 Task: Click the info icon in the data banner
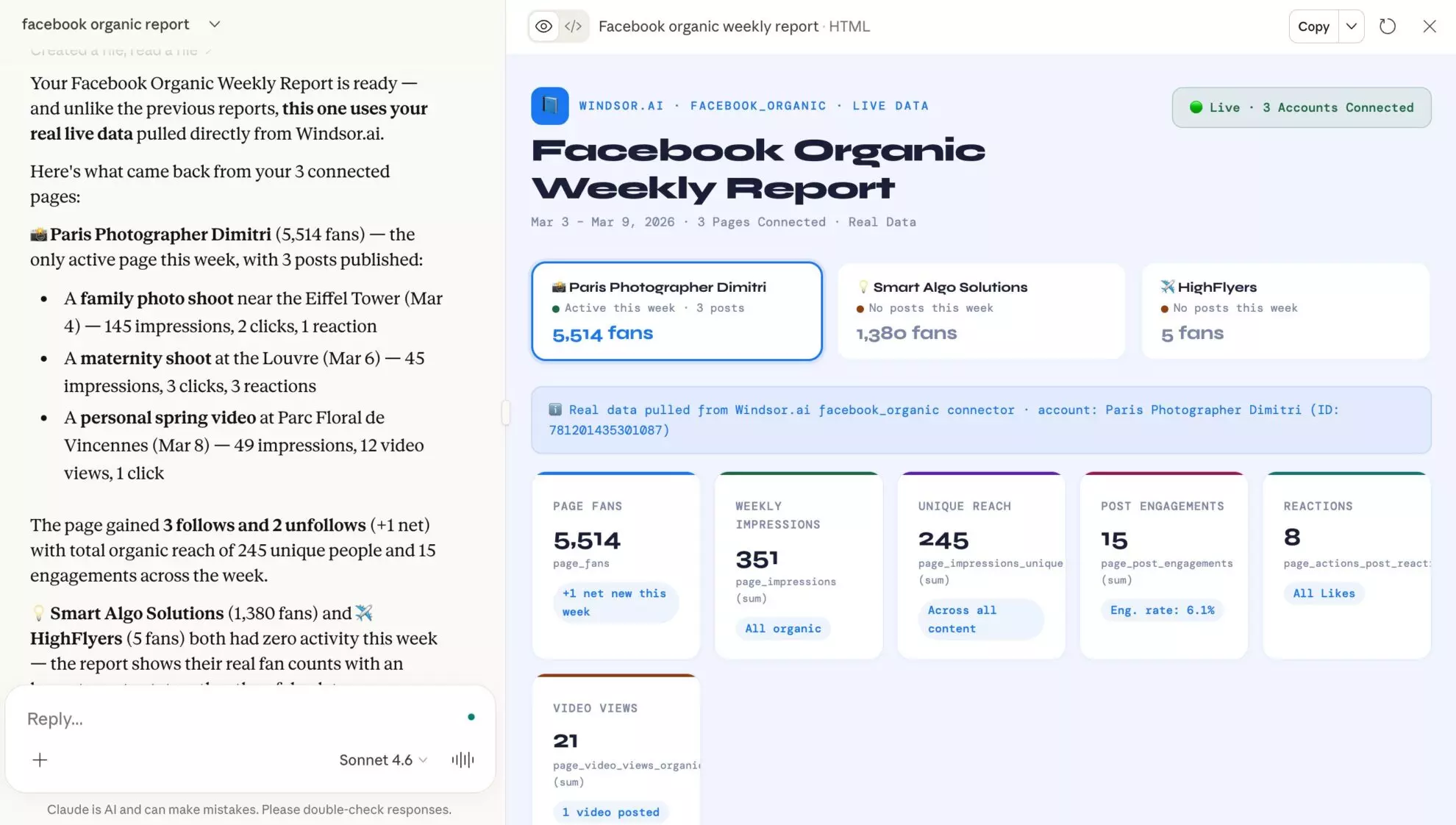(555, 410)
